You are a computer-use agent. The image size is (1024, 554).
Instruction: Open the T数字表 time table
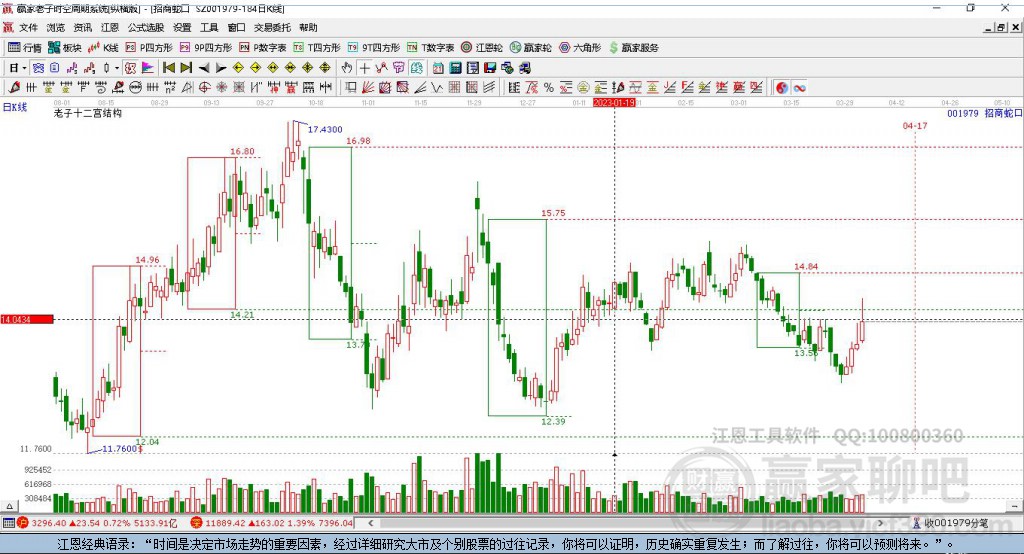(430, 48)
